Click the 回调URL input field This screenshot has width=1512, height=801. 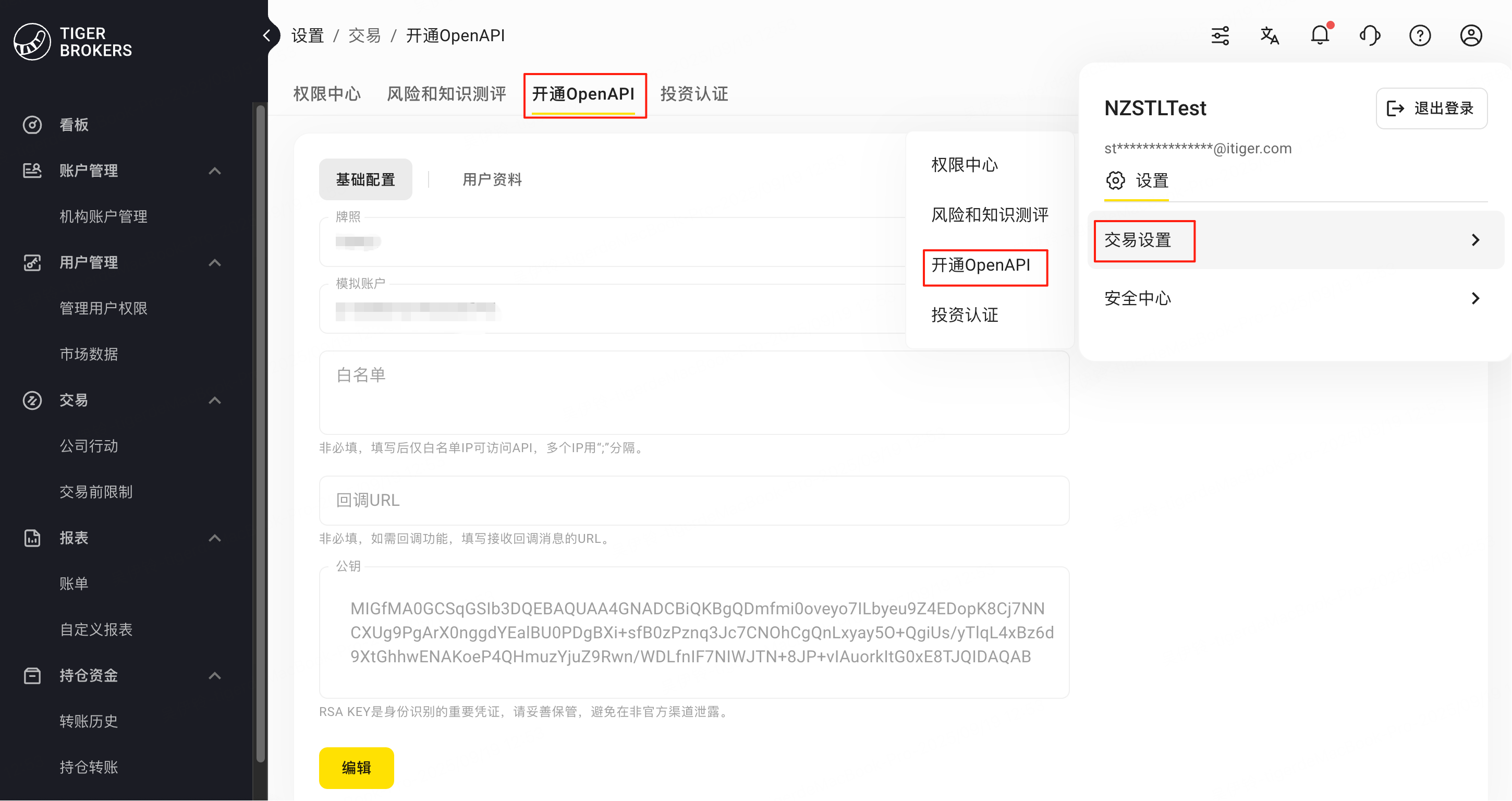(x=694, y=501)
